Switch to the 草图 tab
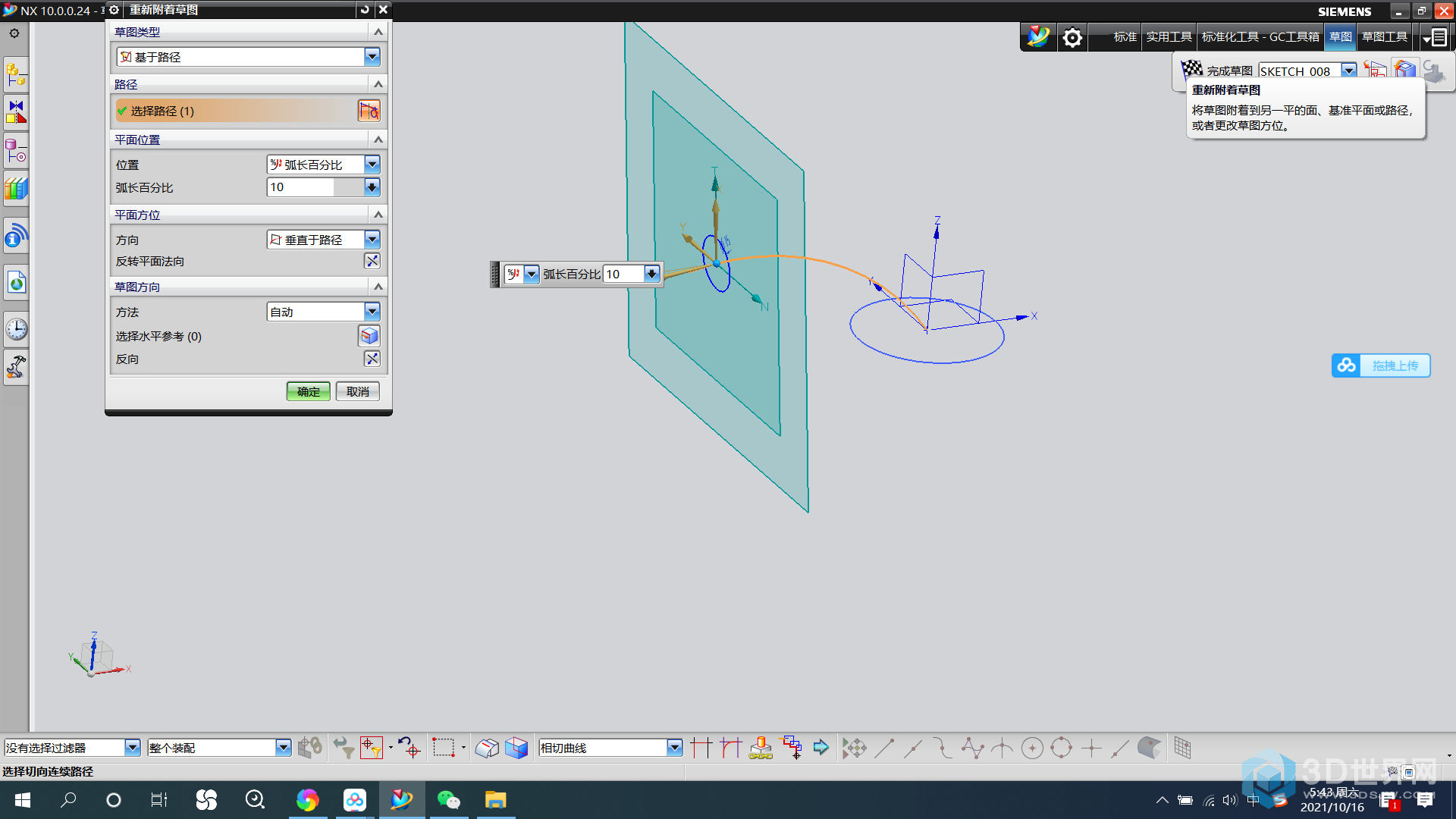The height and width of the screenshot is (819, 1456). click(1341, 36)
